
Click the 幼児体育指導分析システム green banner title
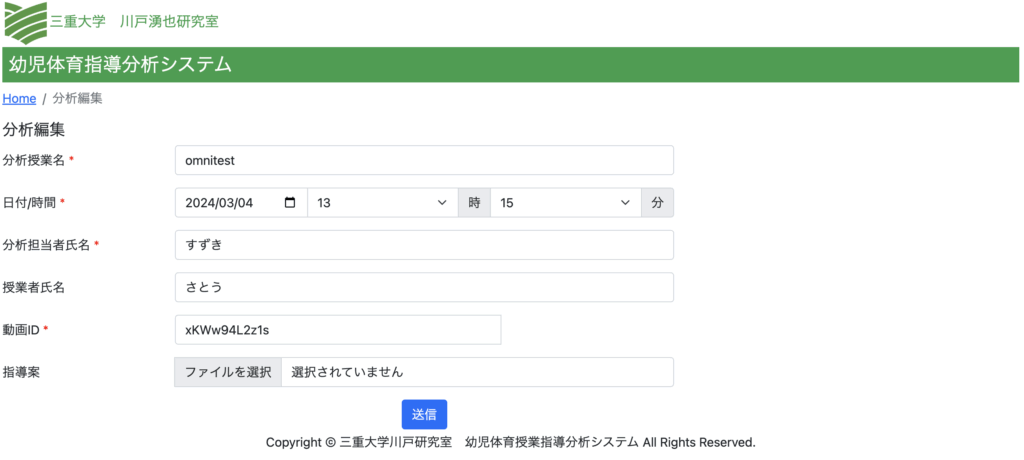(120, 66)
